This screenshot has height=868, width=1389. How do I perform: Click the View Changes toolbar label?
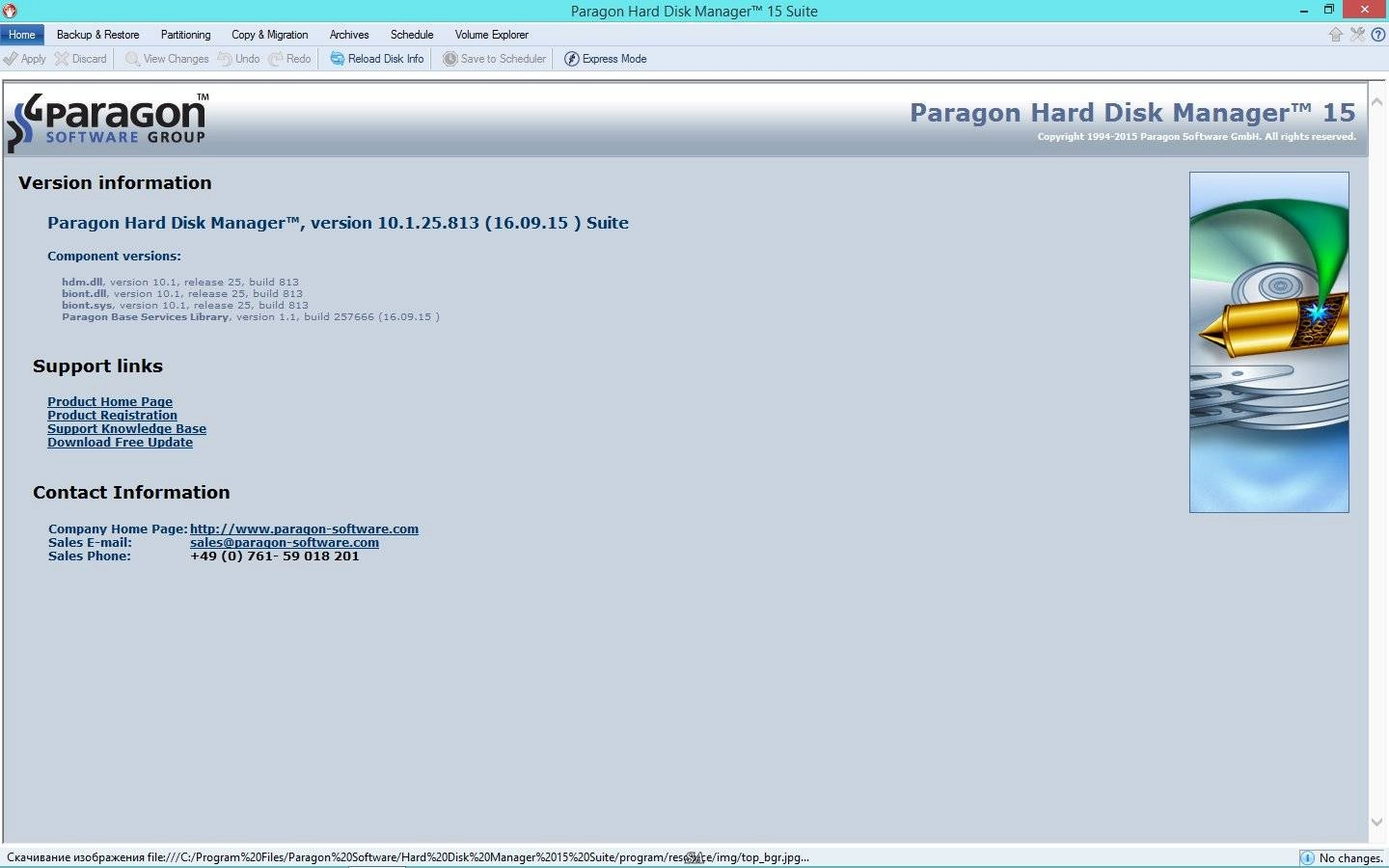point(176,59)
